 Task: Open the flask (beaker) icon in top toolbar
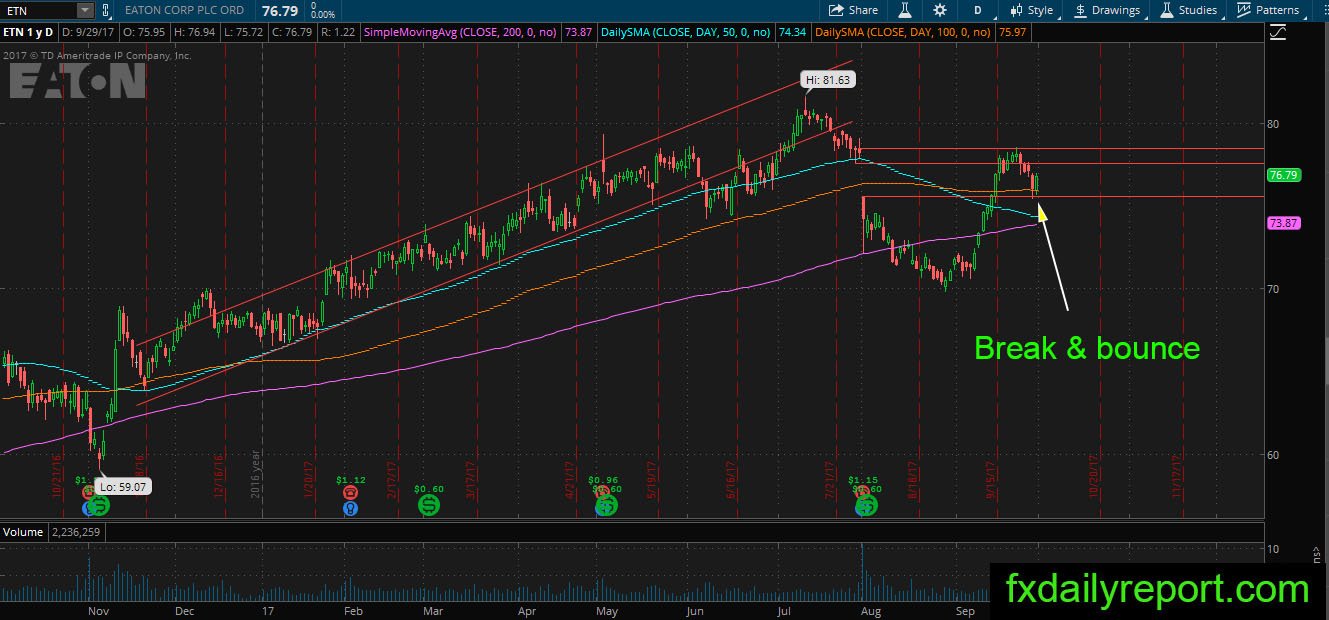coord(905,10)
